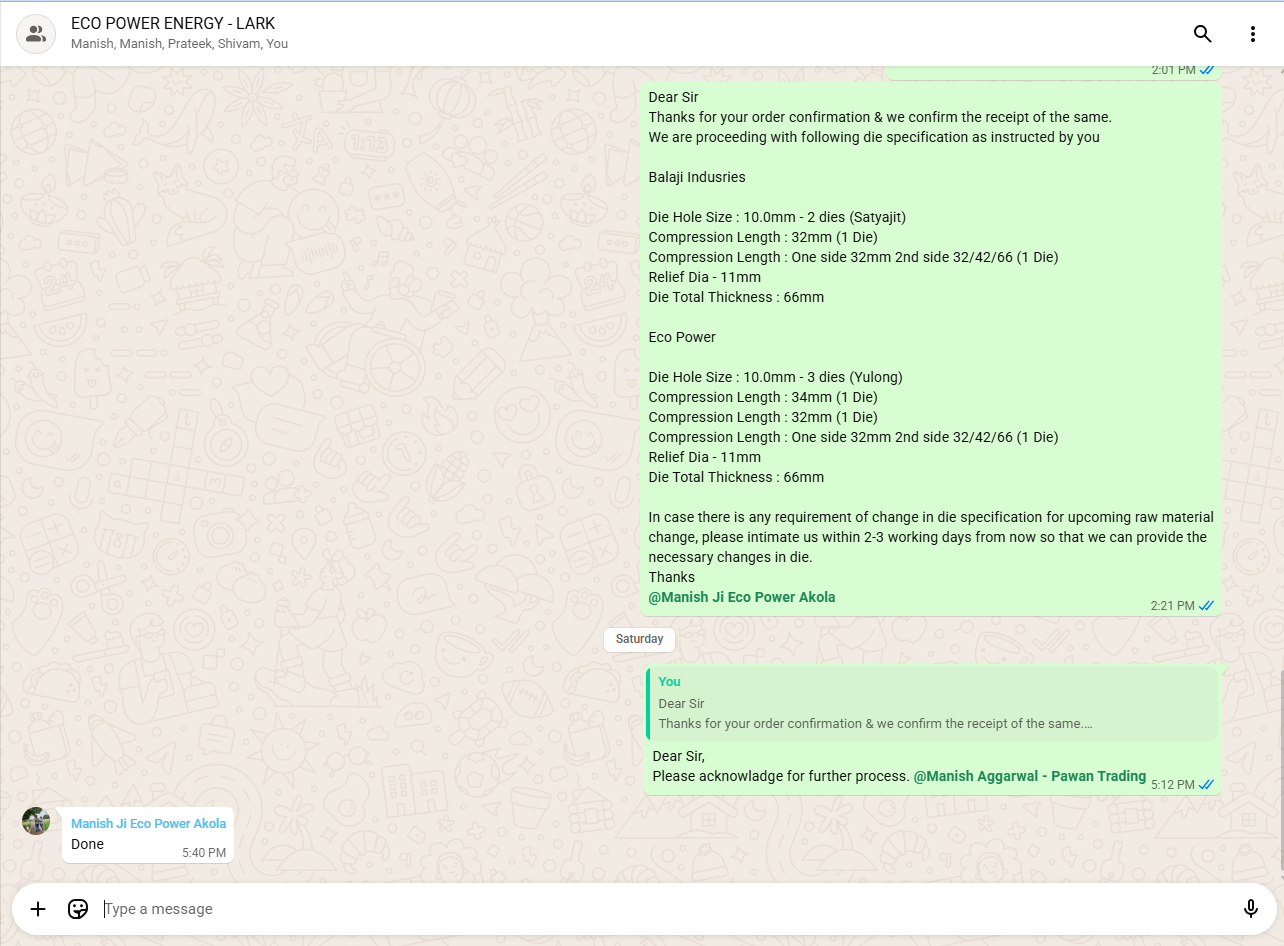Open Manish Ji's profile picture
Viewport: 1284px width, 946px height.
(36, 821)
